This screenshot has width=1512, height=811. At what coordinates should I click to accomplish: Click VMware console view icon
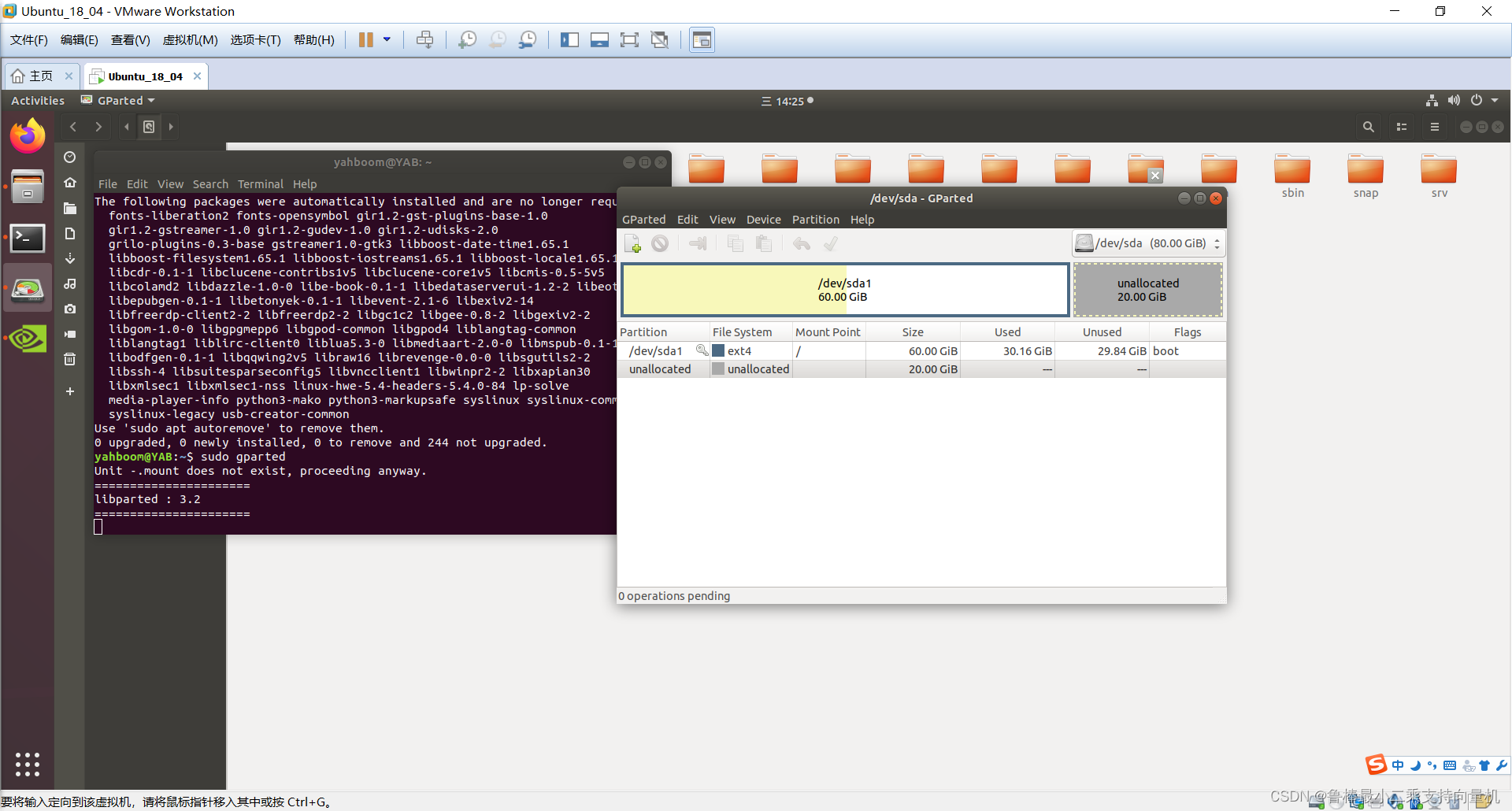pyautogui.click(x=702, y=40)
